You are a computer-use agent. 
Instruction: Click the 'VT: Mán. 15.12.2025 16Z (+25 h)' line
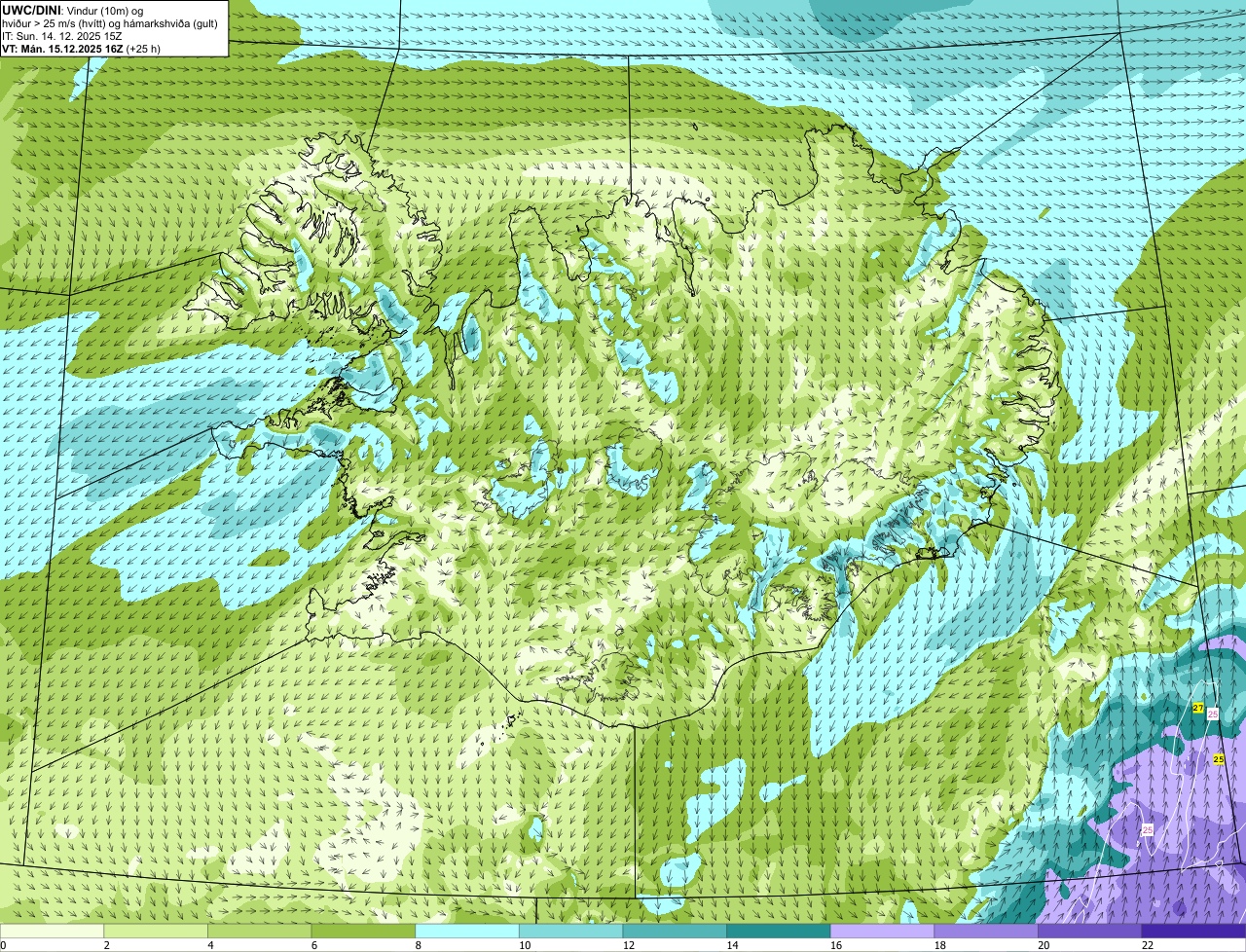coord(81,48)
